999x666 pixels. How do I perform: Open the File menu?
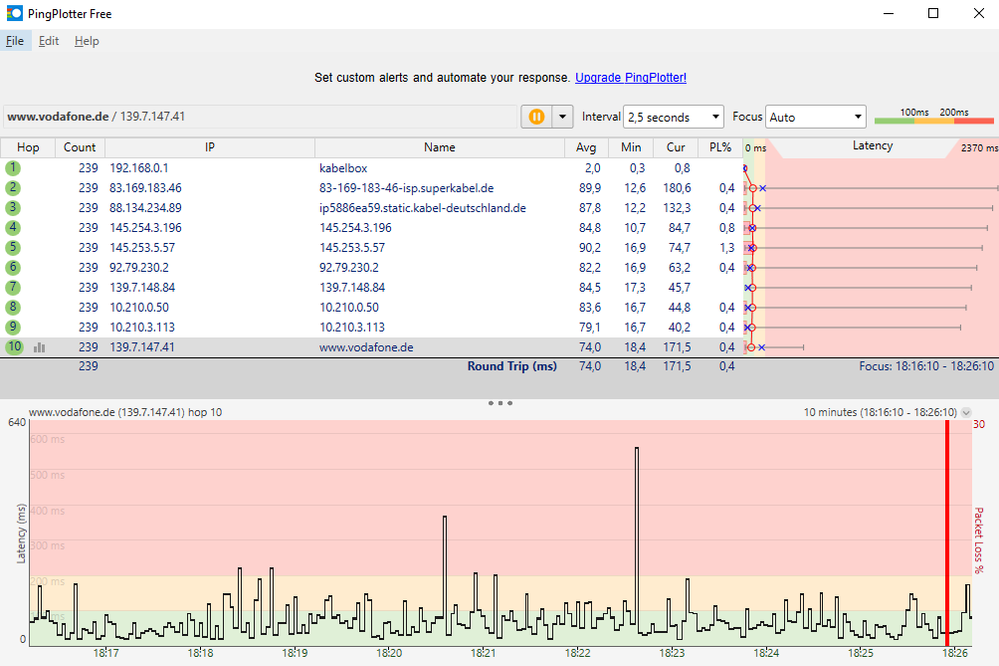(15, 41)
